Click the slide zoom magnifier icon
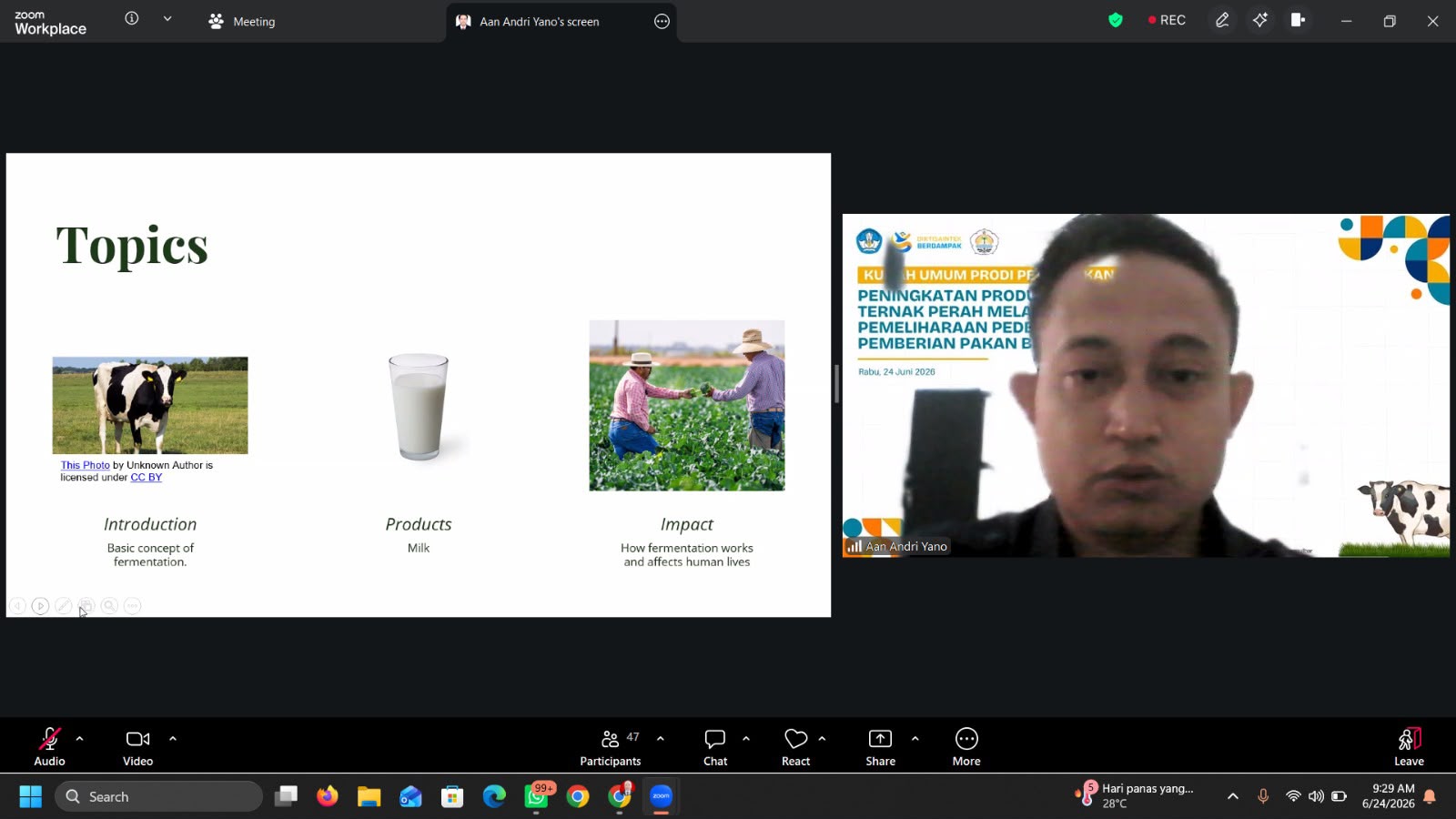Viewport: 1456px width, 819px height. click(x=109, y=606)
